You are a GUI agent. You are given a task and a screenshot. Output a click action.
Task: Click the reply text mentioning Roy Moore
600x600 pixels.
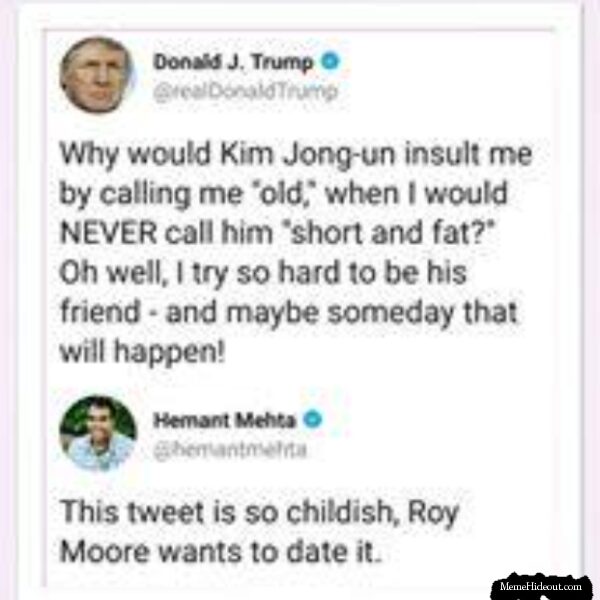point(259,532)
